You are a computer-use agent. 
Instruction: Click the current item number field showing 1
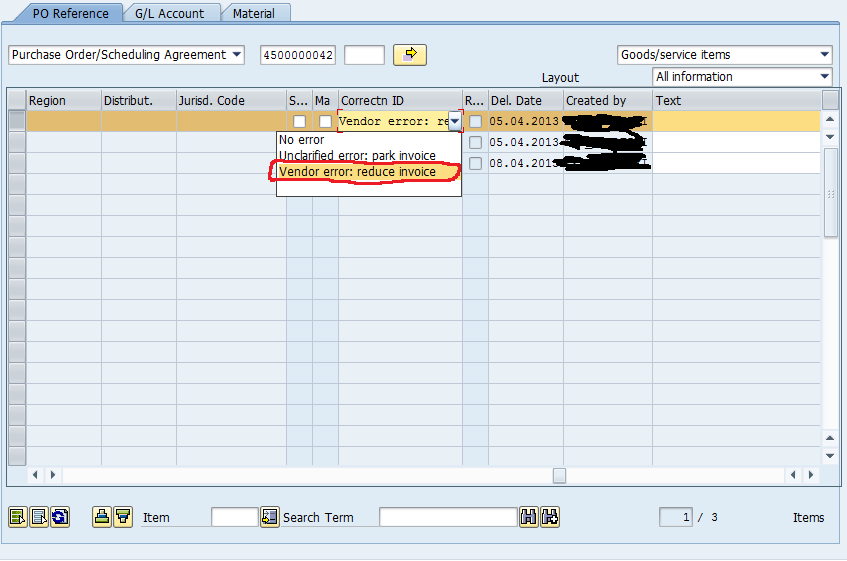676,517
